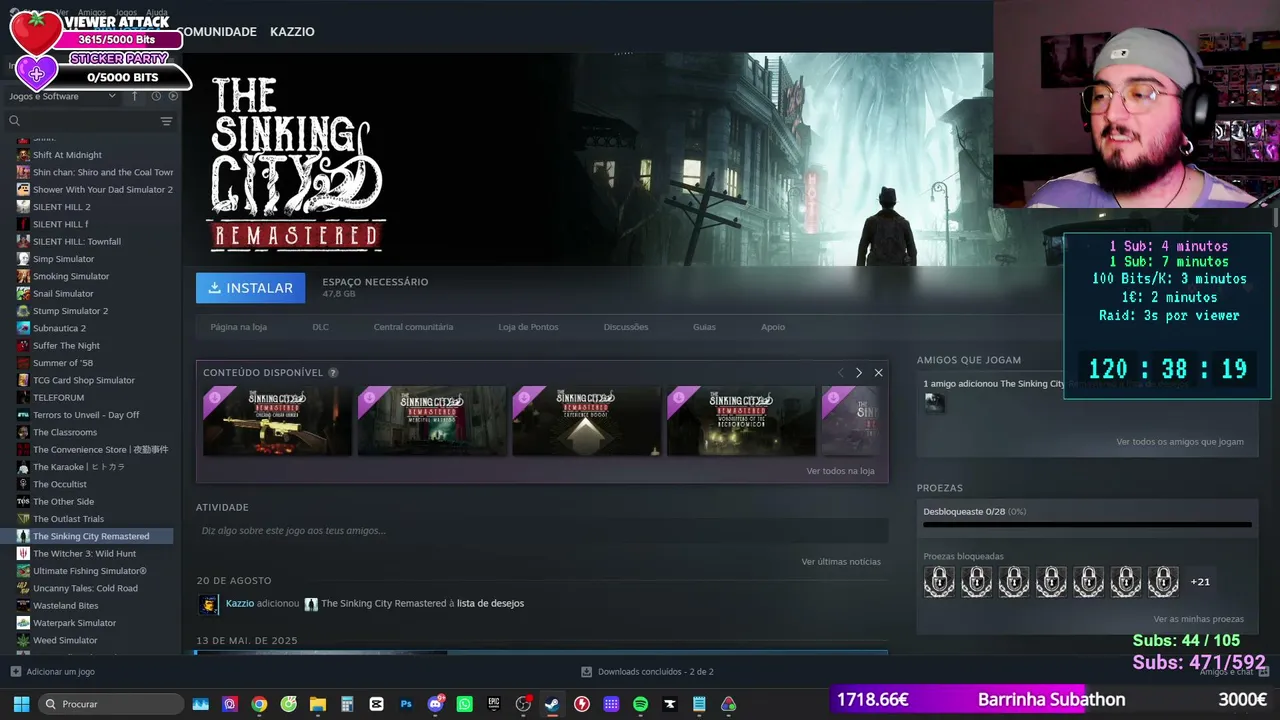
Task: Click the Kazzio username link in activity
Action: 240,604
